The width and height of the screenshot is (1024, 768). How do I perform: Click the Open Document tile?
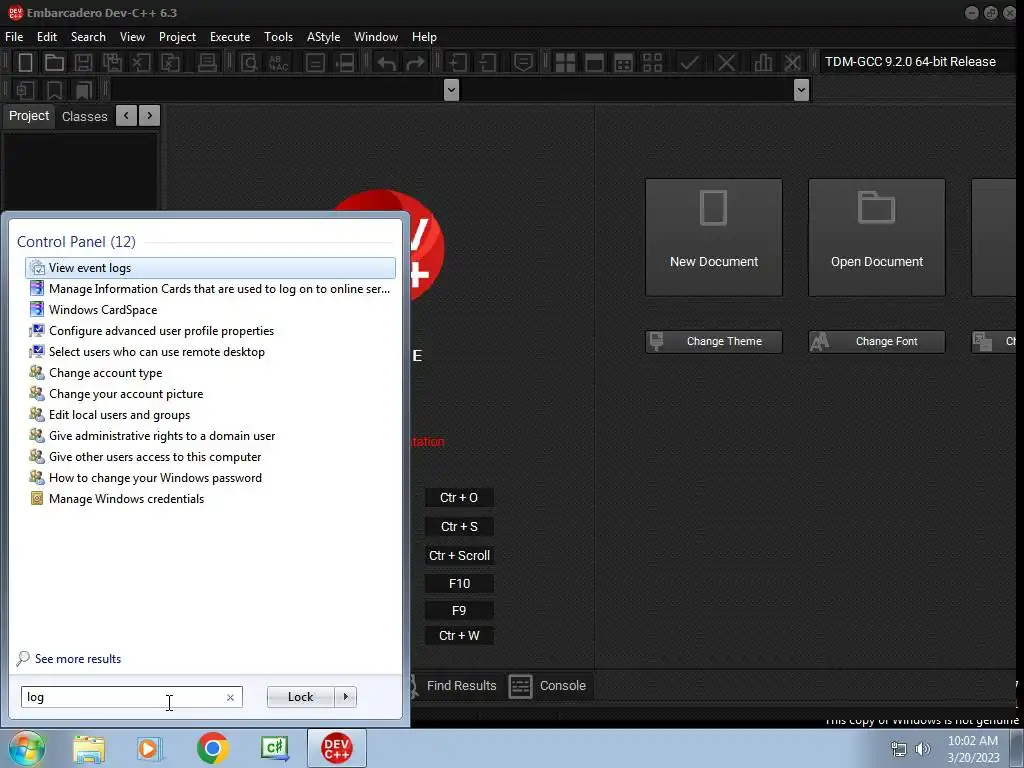[876, 237]
